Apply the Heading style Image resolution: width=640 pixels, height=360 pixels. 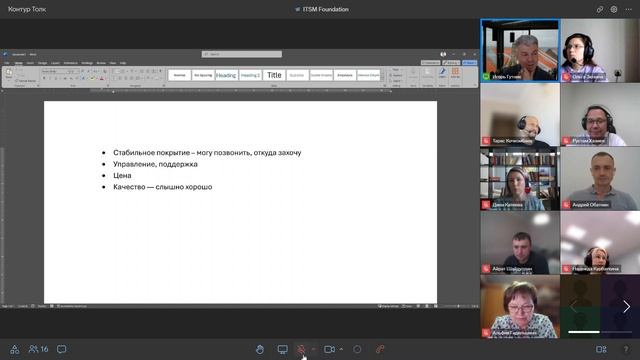(x=226, y=75)
